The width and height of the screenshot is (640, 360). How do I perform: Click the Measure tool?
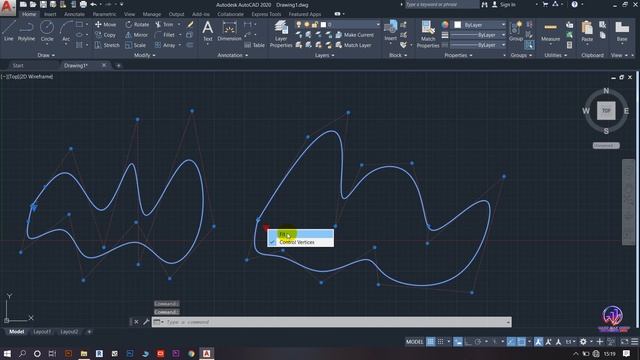click(550, 31)
